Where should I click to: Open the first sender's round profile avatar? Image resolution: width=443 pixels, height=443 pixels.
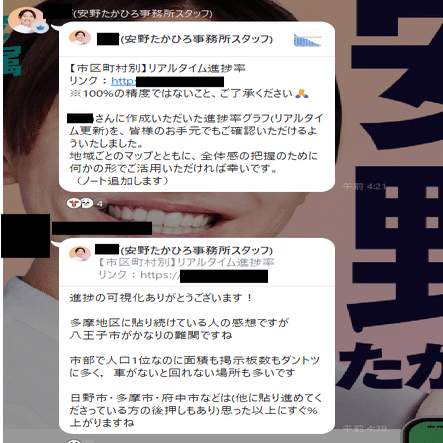(x=26, y=20)
